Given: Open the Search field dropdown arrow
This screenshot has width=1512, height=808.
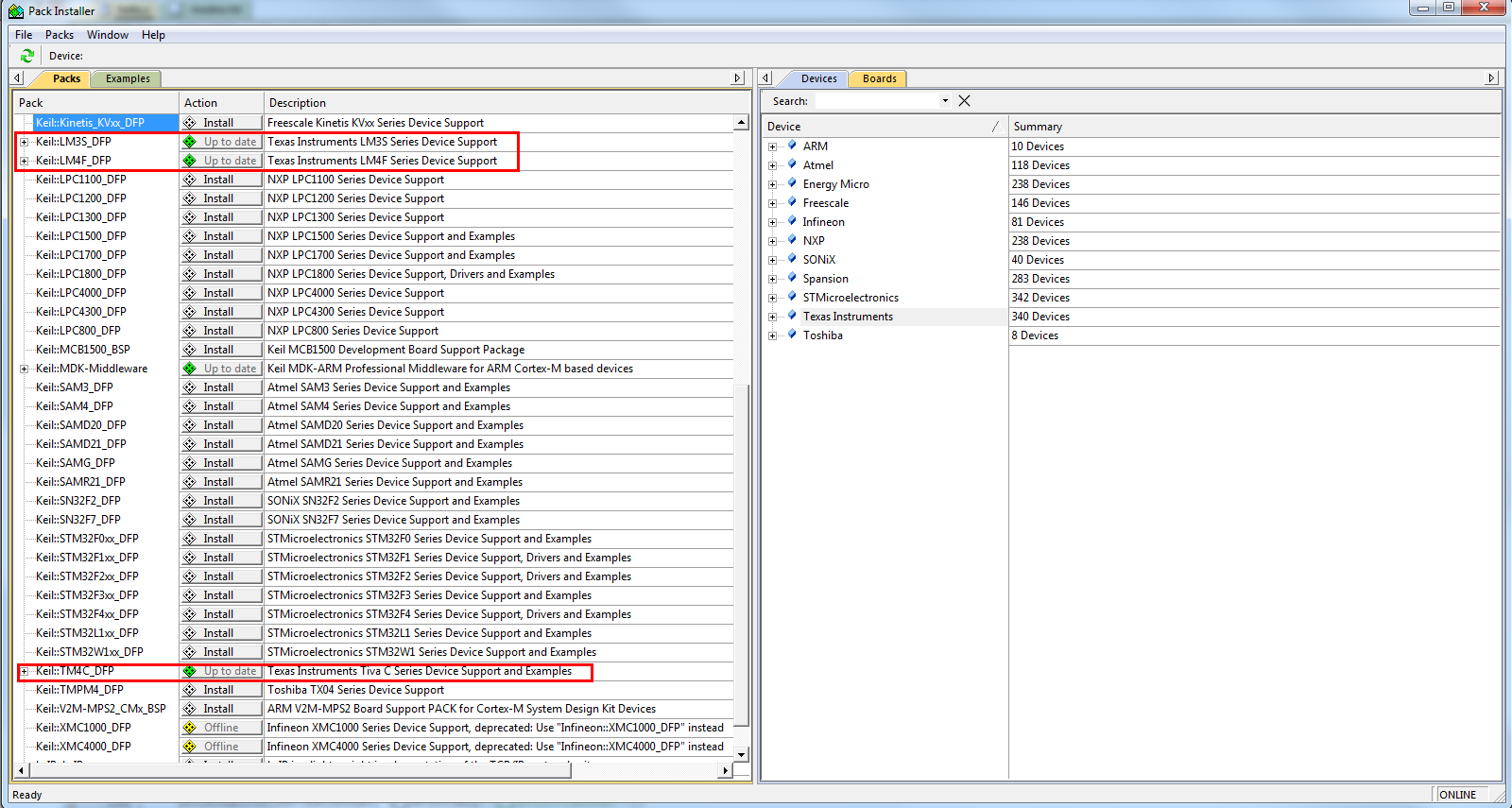Looking at the screenshot, I should (x=945, y=101).
